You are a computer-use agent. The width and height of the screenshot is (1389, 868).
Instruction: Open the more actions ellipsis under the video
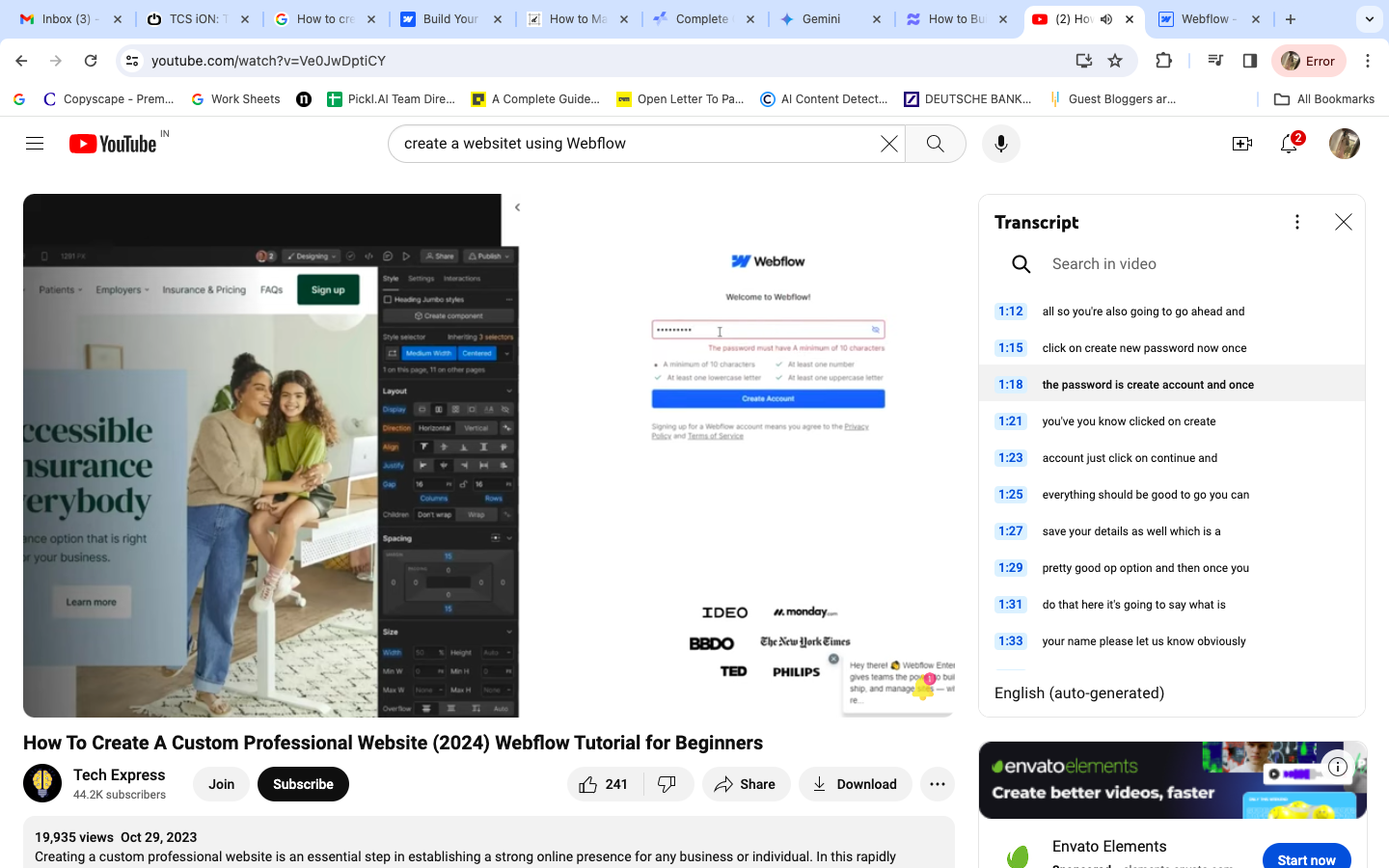click(x=937, y=784)
